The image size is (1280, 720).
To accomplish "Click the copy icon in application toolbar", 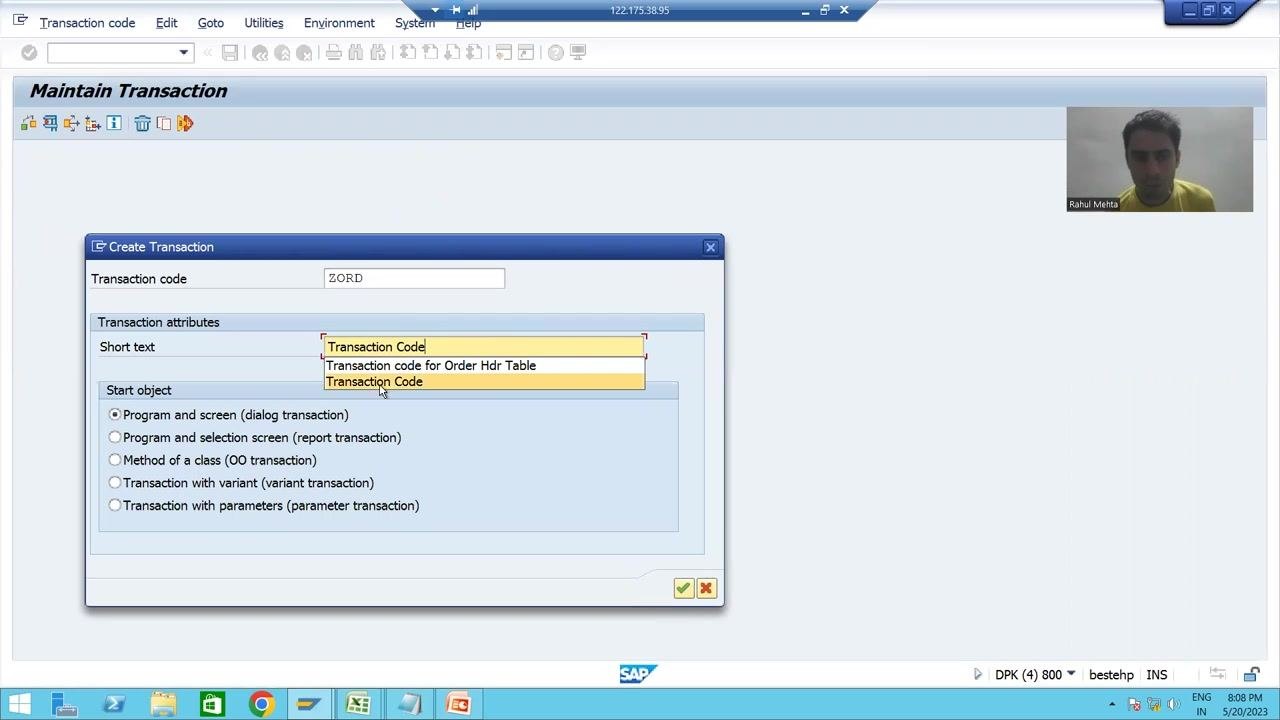I will [x=164, y=123].
